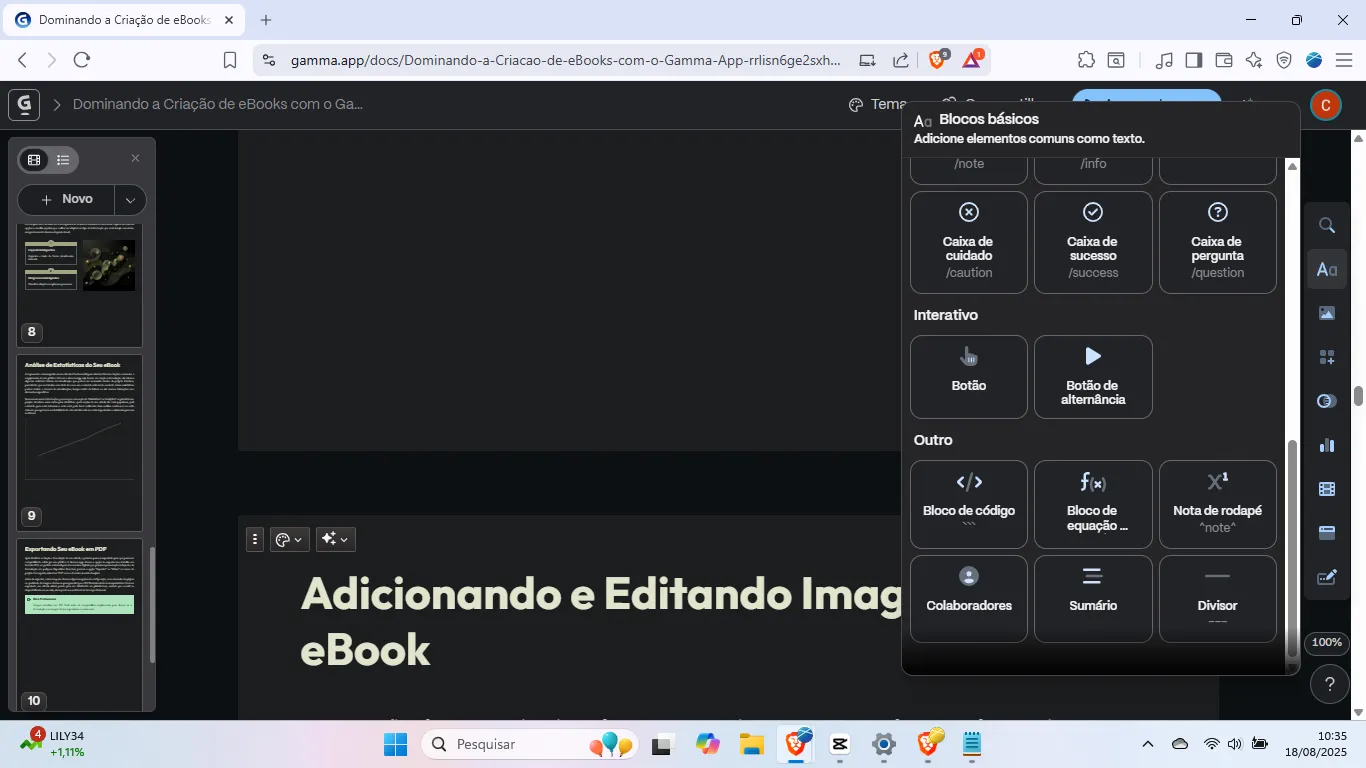
Task: Click the Novo new card button
Action: [x=67, y=199]
